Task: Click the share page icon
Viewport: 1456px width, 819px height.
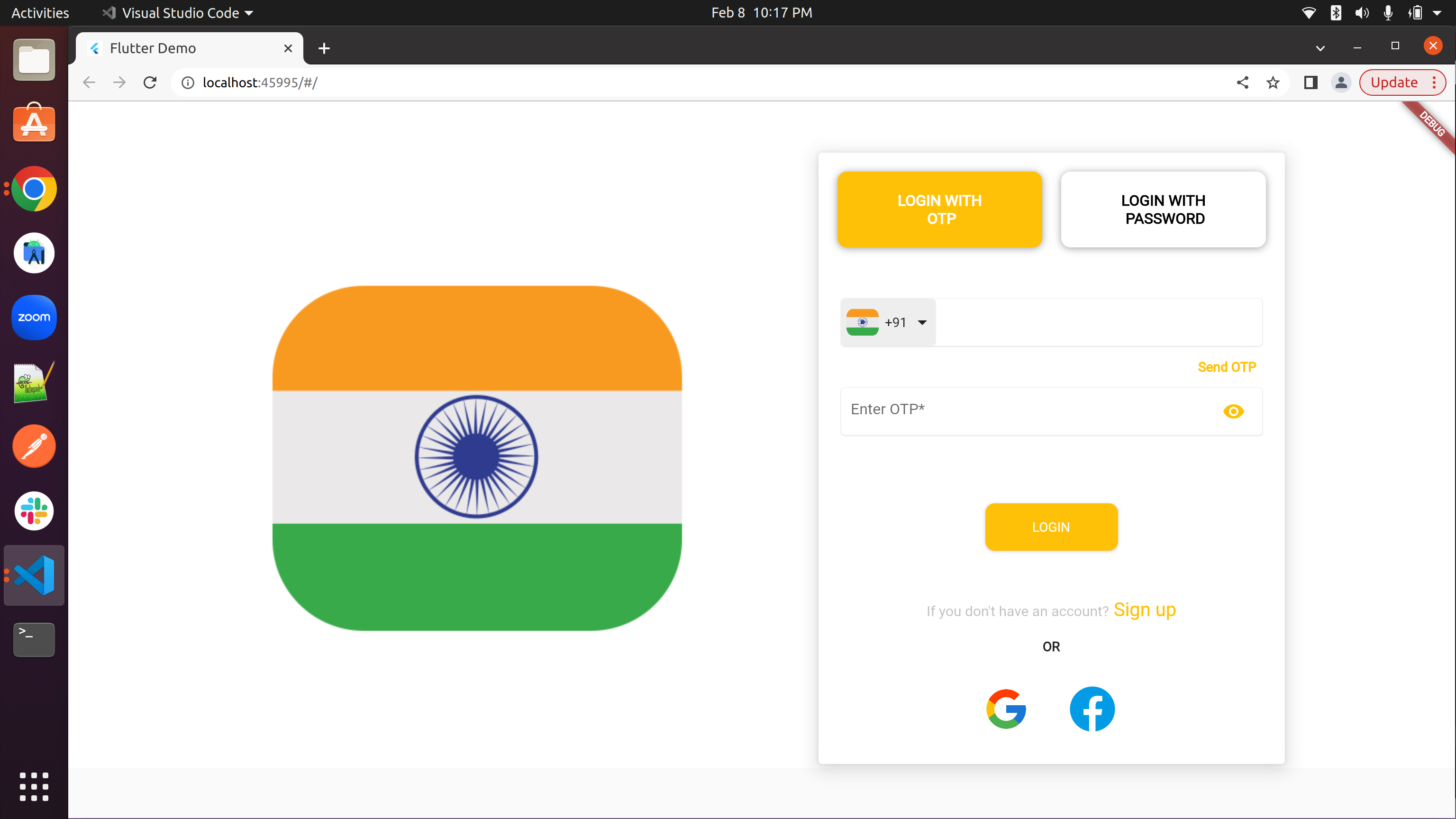Action: [x=1242, y=82]
